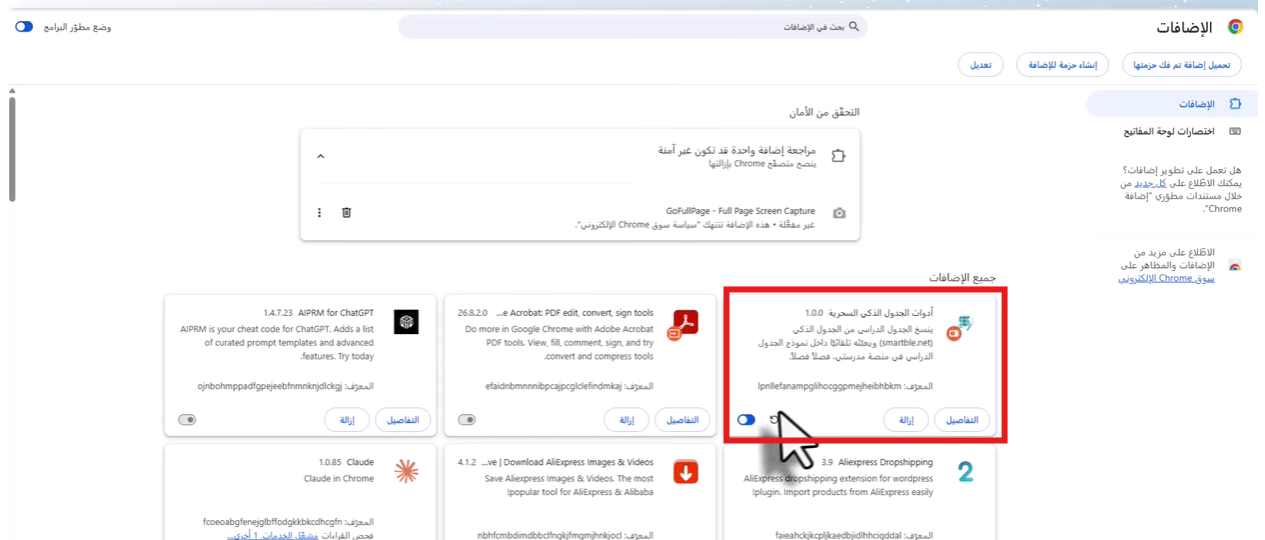The image size is (1265, 540).
Task: Disable the أدوات الجدول الذكي extension toggle
Action: click(x=746, y=420)
